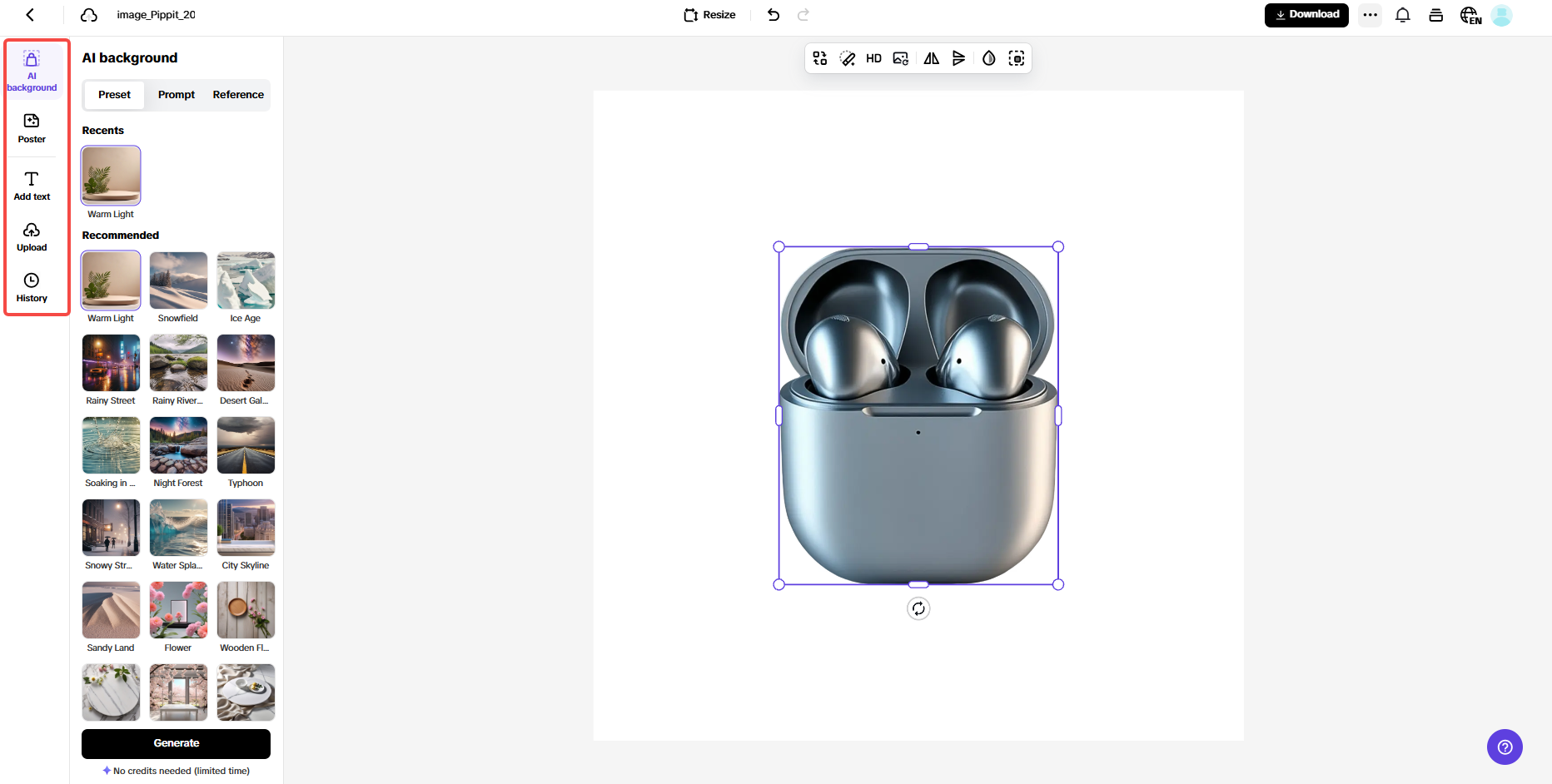This screenshot has height=784, width=1552.
Task: Pick the Snowy Str... background preset
Action: pyautogui.click(x=111, y=528)
